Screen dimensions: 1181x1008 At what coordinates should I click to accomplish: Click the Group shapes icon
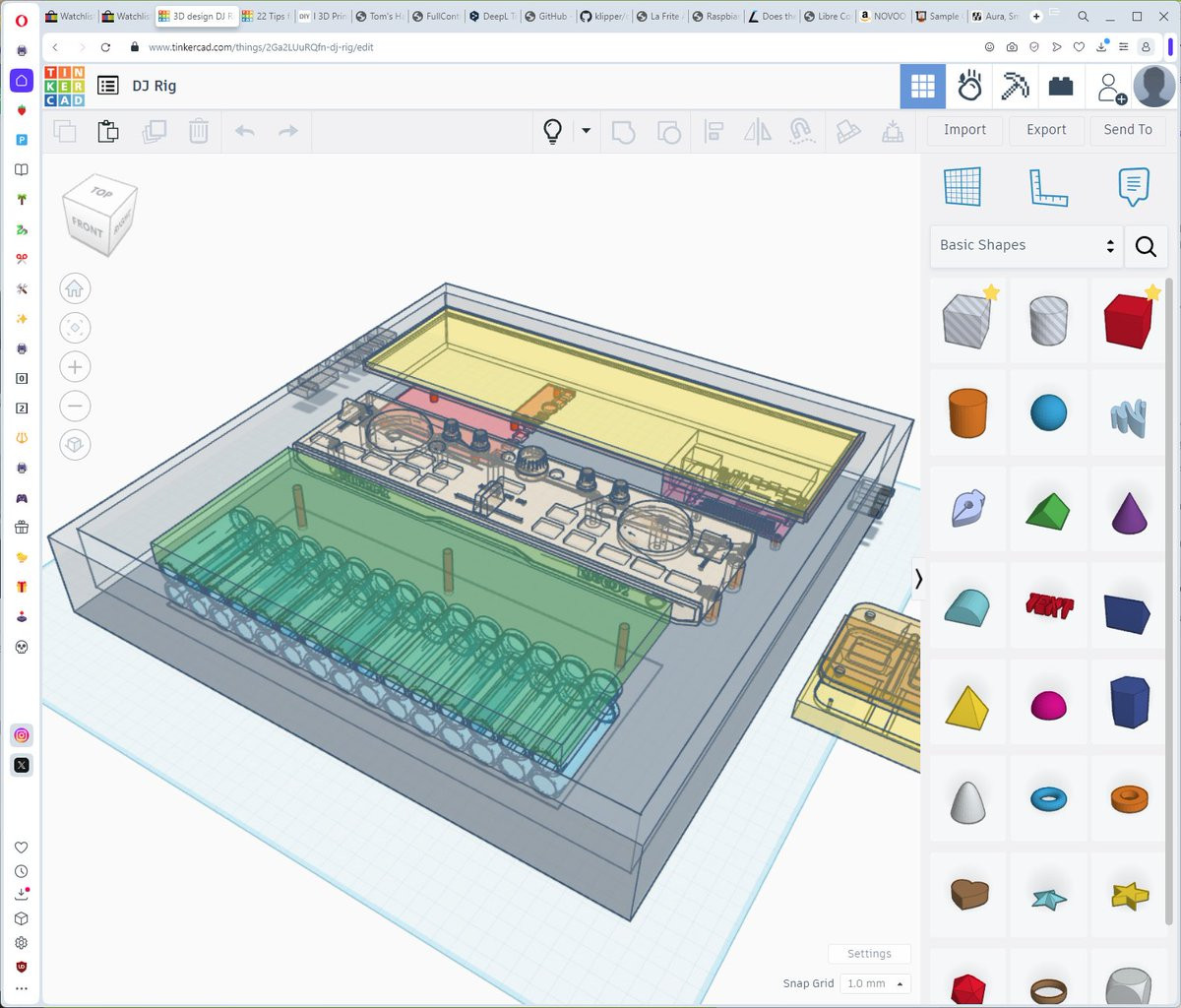[x=623, y=131]
